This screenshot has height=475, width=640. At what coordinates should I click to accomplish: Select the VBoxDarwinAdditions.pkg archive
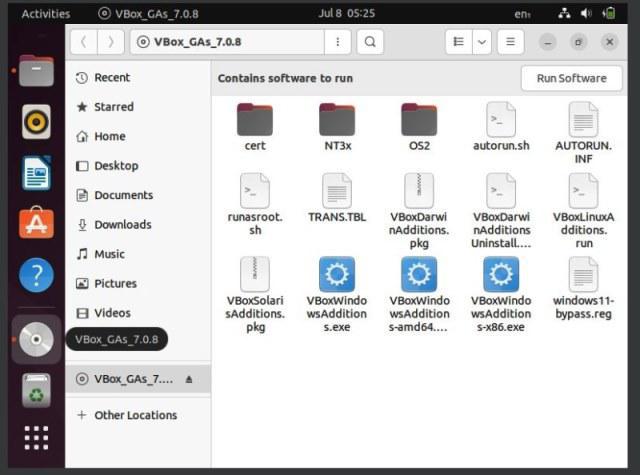(x=419, y=211)
